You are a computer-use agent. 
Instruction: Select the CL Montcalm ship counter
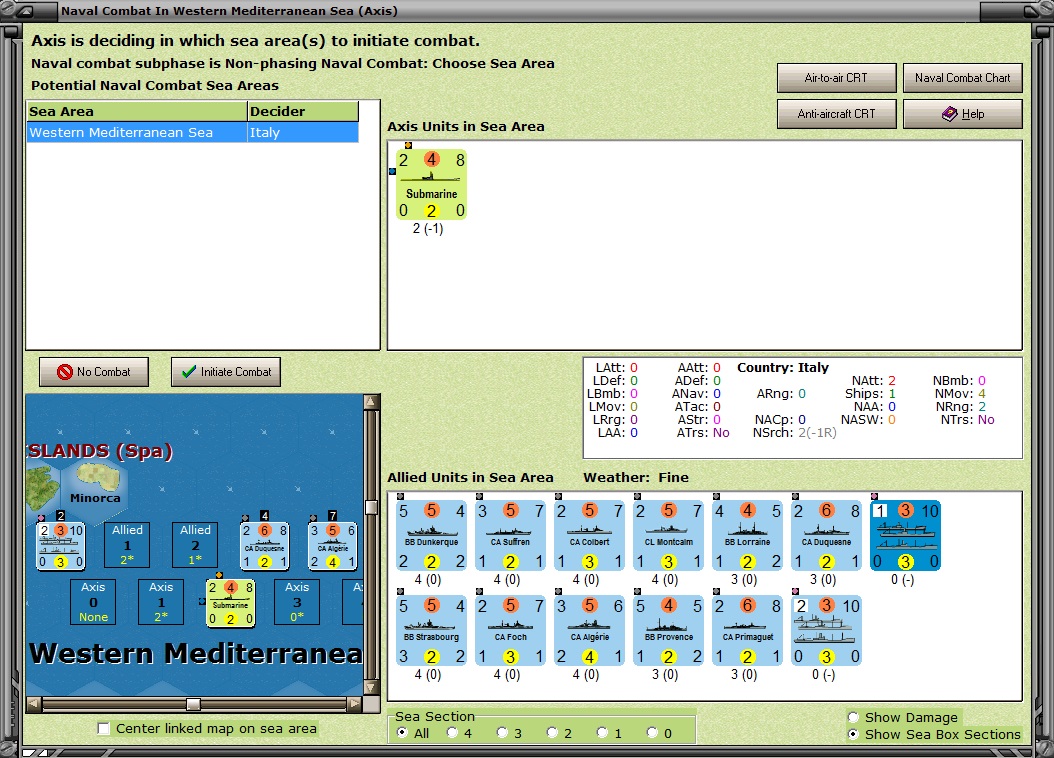point(668,536)
